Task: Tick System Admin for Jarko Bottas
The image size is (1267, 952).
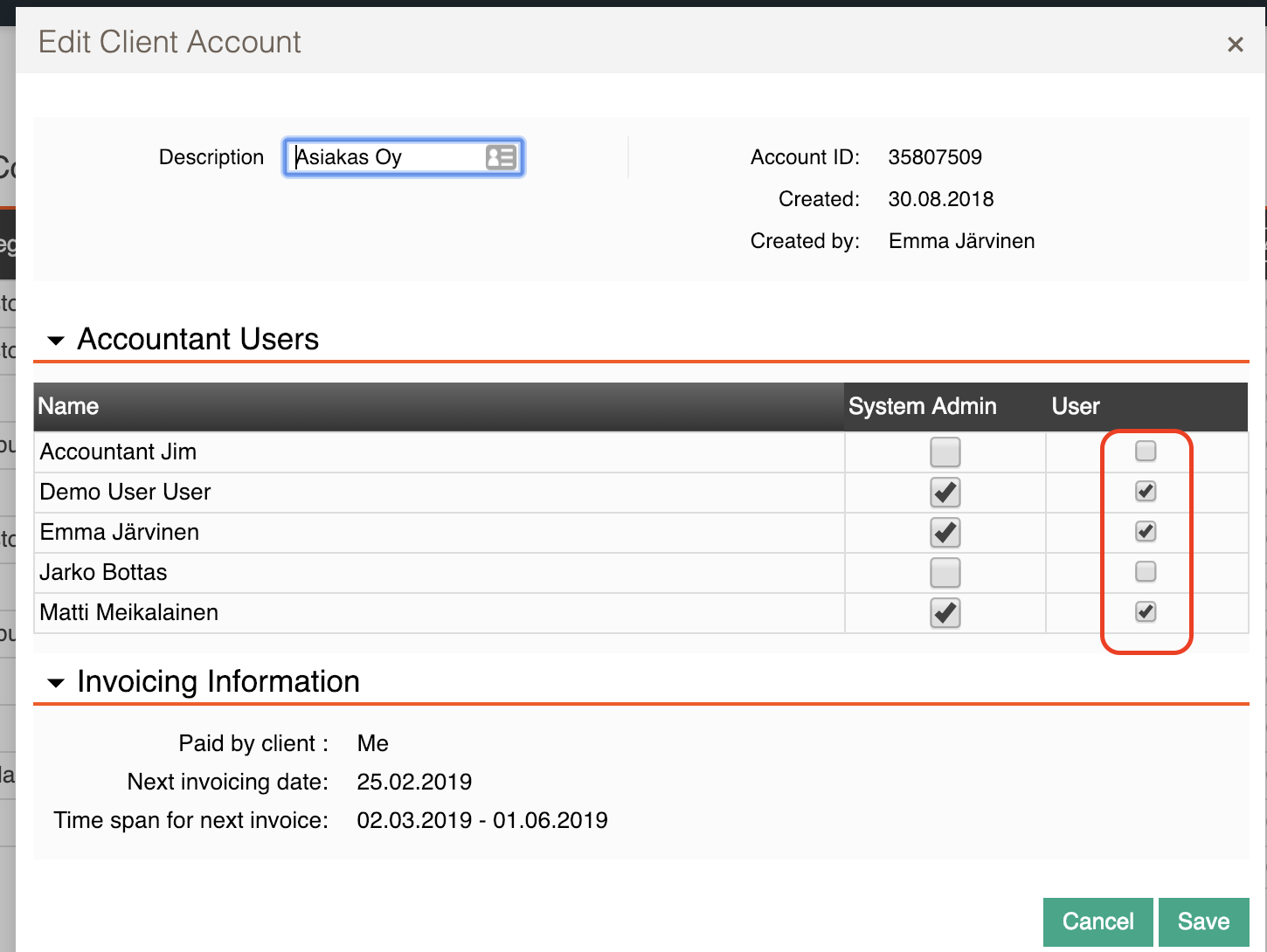Action: coord(945,573)
